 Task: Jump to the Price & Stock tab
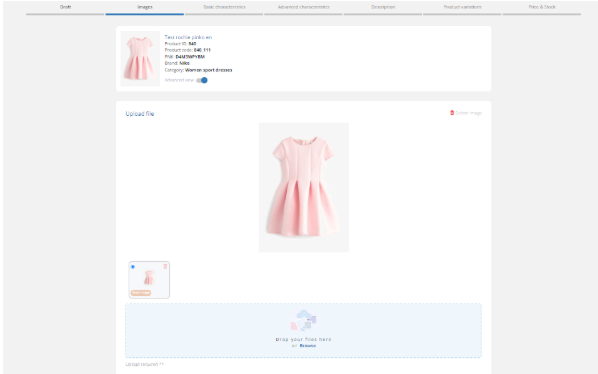[542, 7]
